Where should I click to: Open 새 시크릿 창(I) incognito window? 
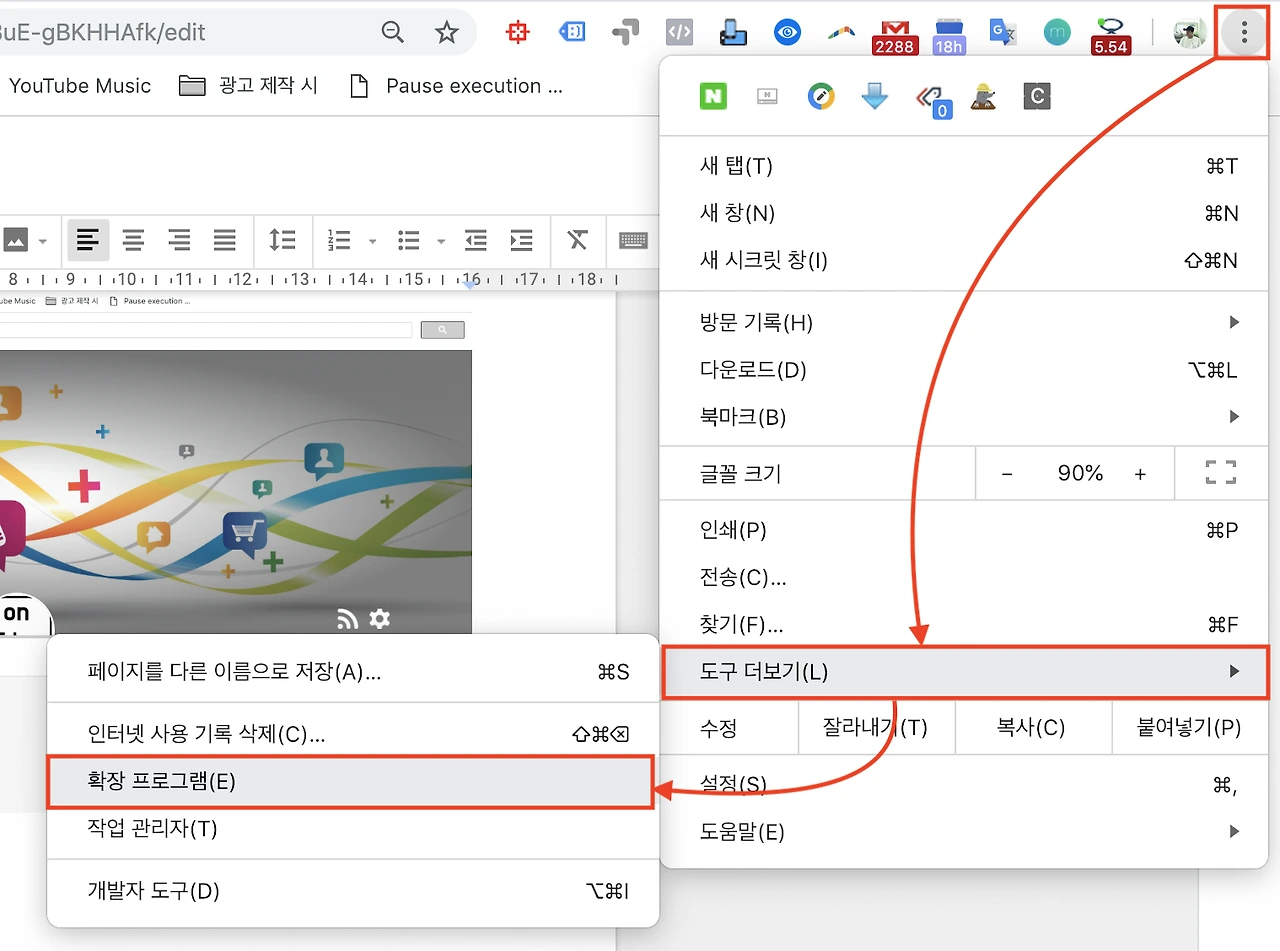pos(964,260)
